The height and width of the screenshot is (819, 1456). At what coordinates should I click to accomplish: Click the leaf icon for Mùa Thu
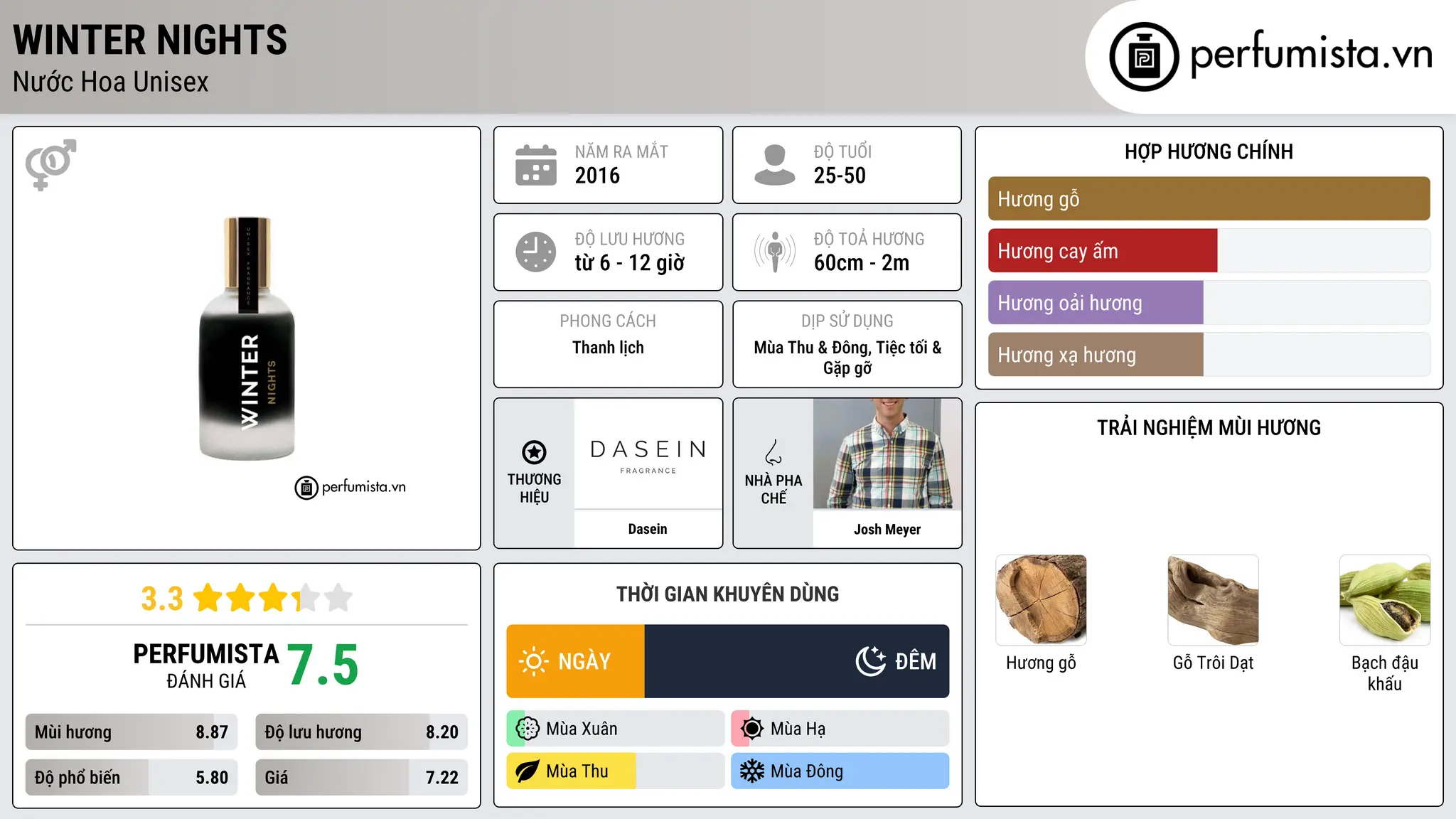[528, 771]
